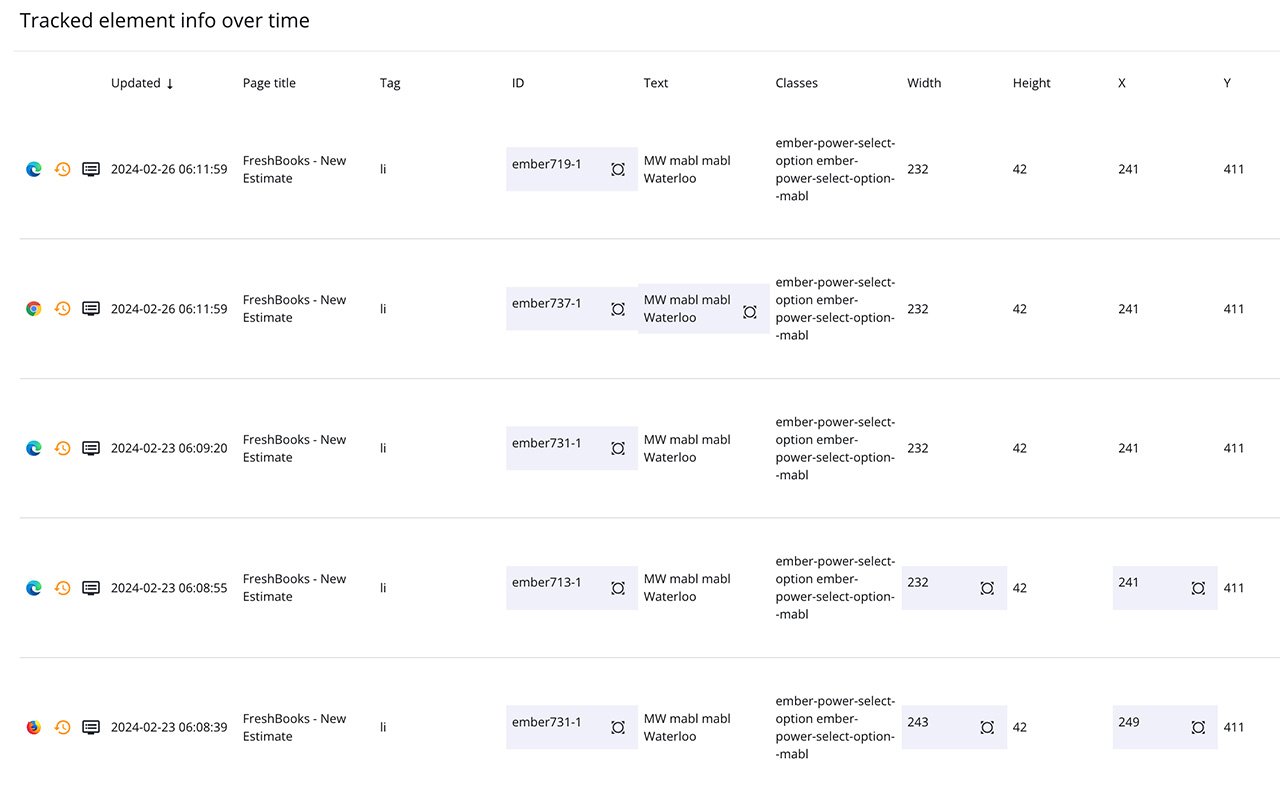This screenshot has height=800, width=1280.
Task: Click the Firefox browser icon in the bottom row
Action: [x=34, y=727]
